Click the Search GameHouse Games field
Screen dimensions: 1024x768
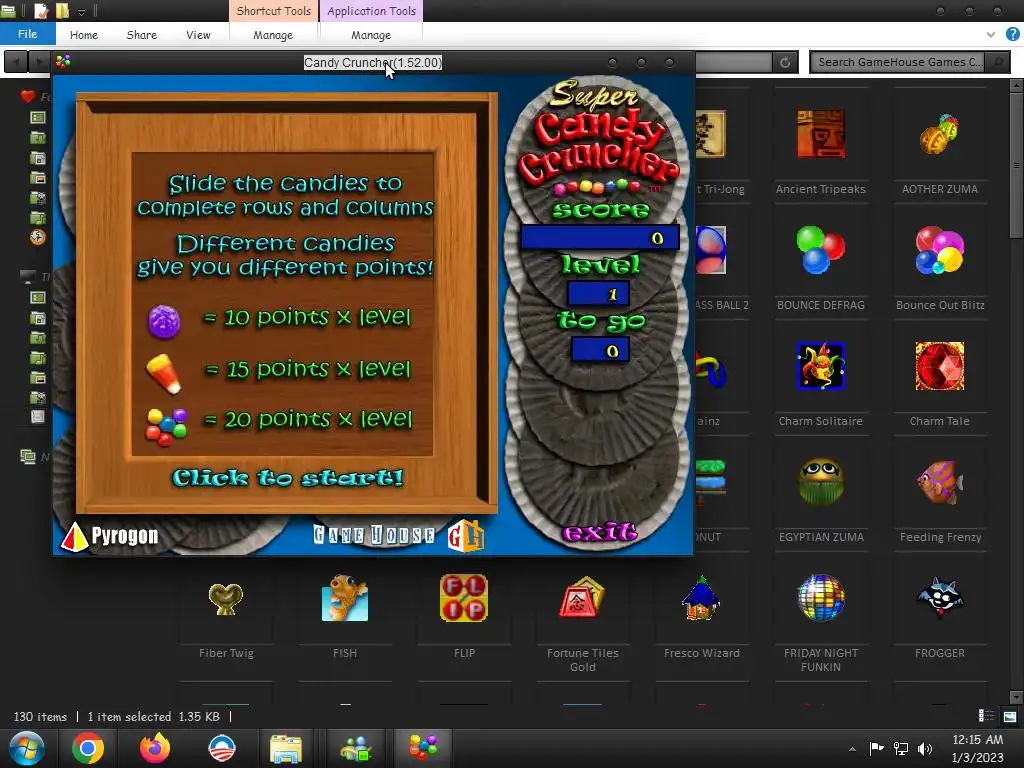pos(899,62)
